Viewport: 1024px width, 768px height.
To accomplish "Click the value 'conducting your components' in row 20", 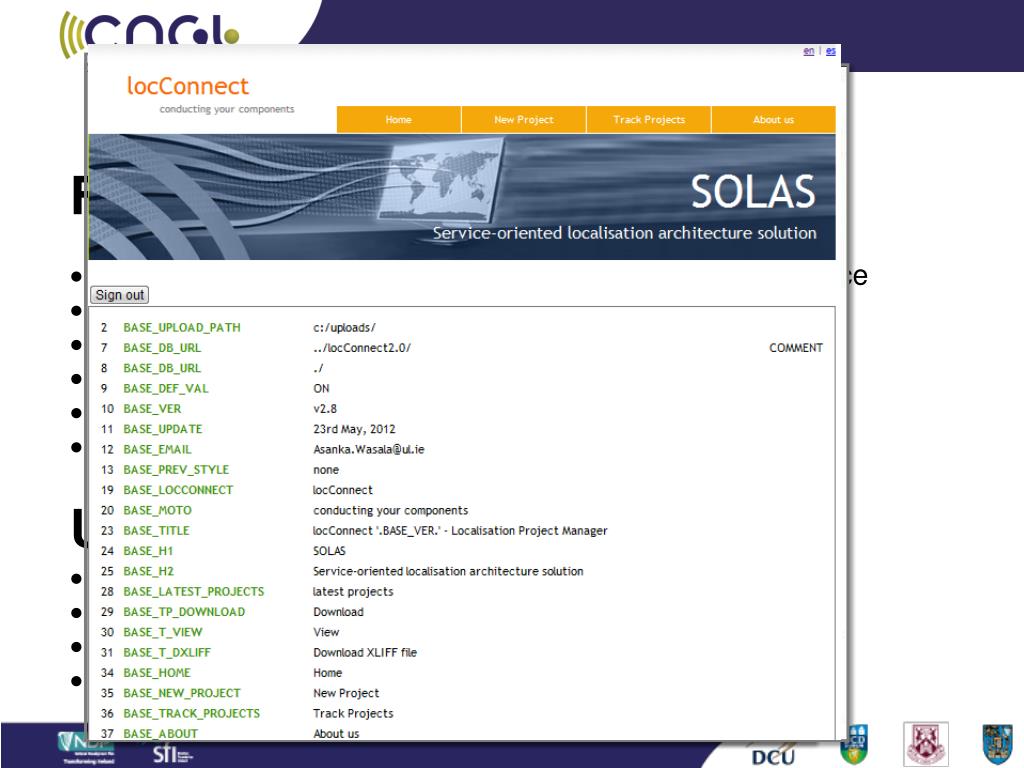I will [391, 510].
